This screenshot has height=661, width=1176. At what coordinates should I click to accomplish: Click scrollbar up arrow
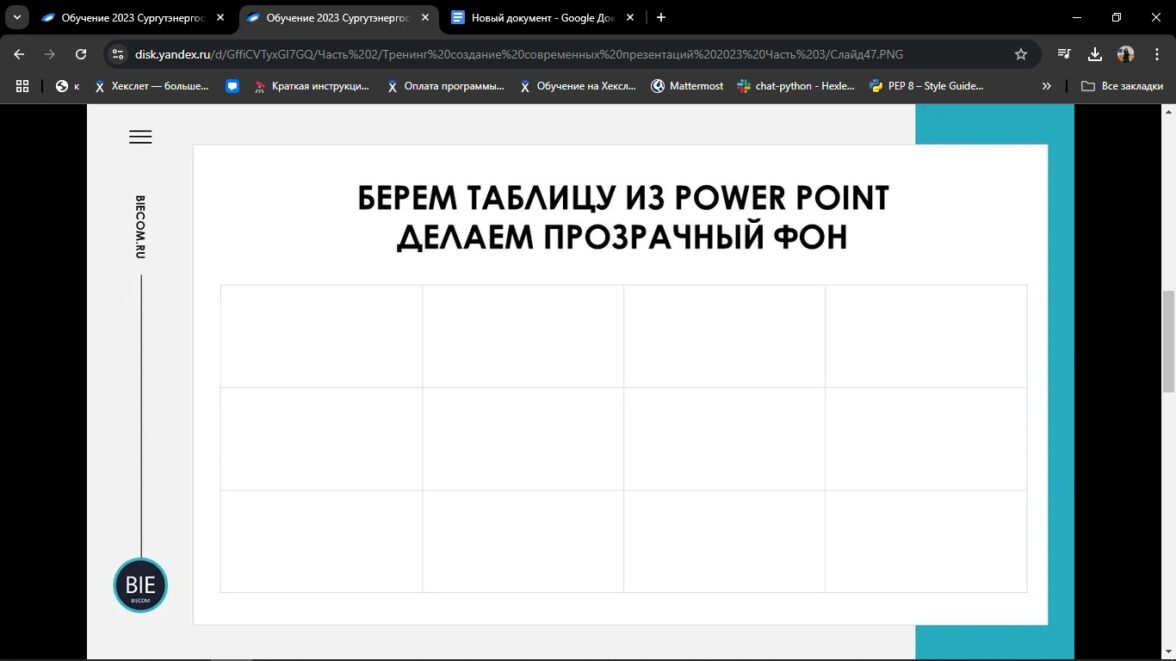(x=1168, y=111)
